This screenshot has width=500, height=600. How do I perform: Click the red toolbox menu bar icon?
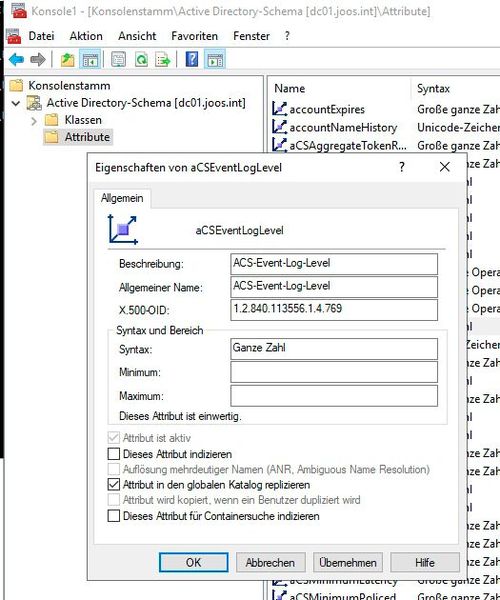[14, 36]
